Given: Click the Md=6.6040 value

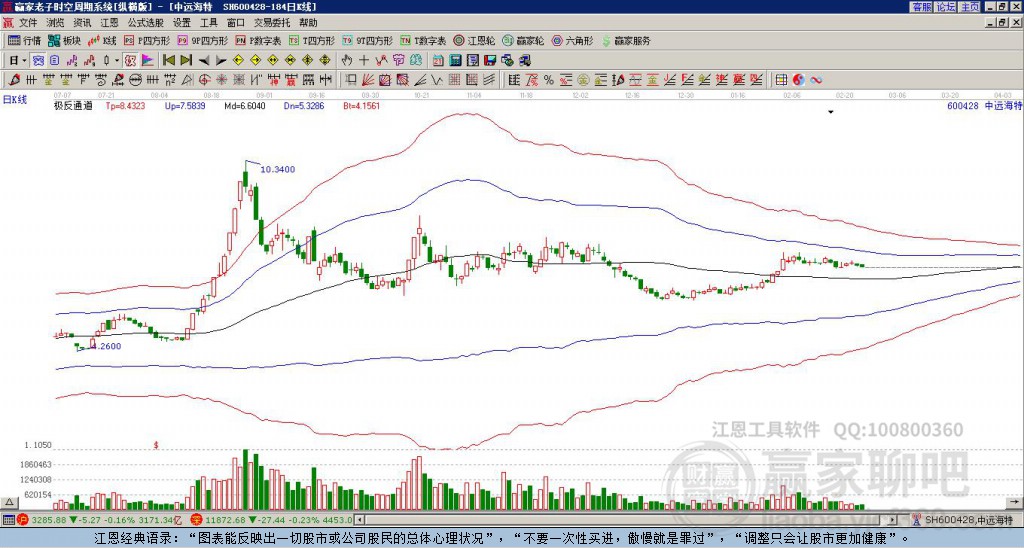Looking at the screenshot, I should click(245, 106).
